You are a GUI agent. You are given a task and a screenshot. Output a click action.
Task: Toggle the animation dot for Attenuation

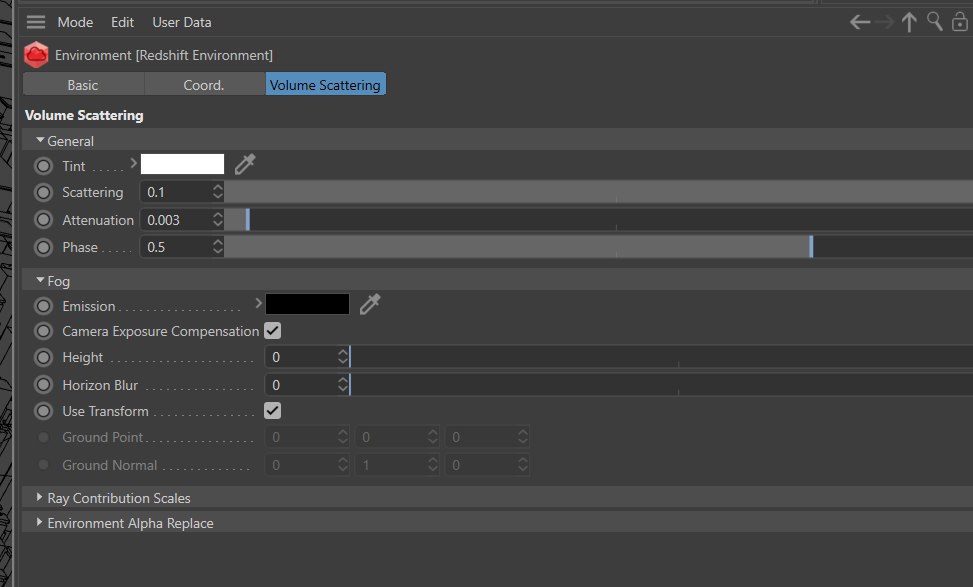point(43,220)
